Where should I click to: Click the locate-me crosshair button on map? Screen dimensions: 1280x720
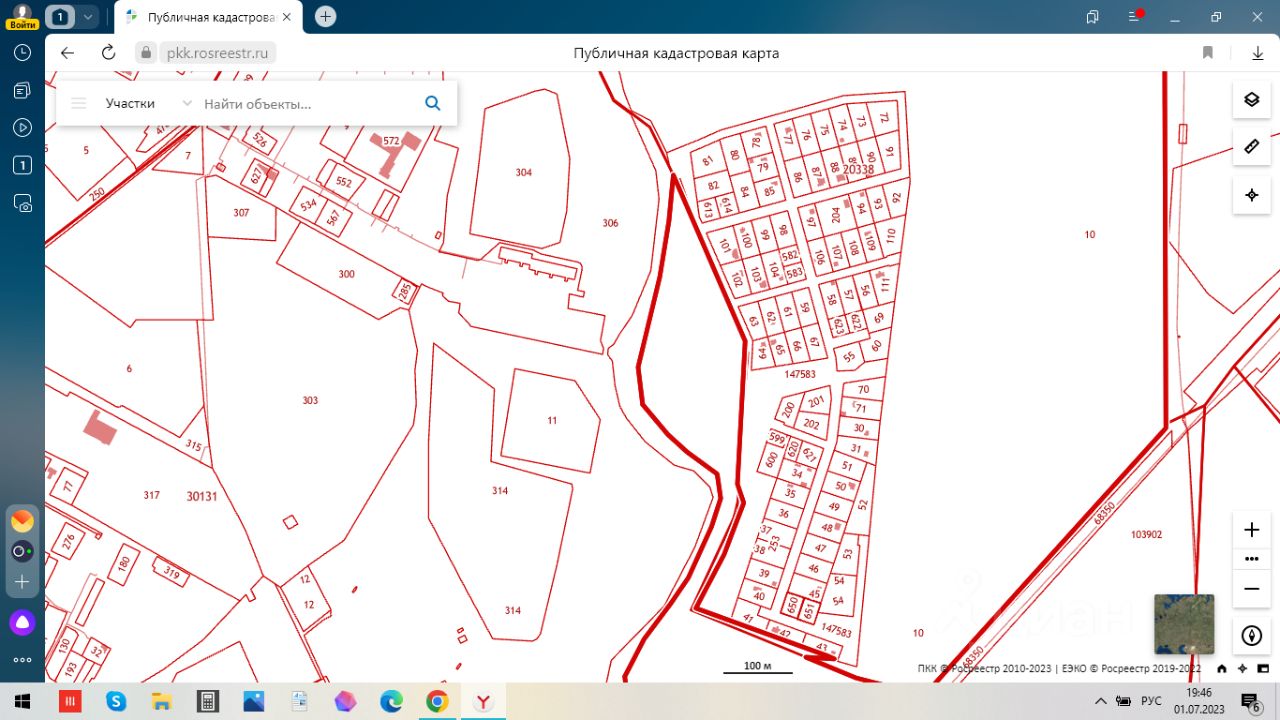pos(1251,195)
